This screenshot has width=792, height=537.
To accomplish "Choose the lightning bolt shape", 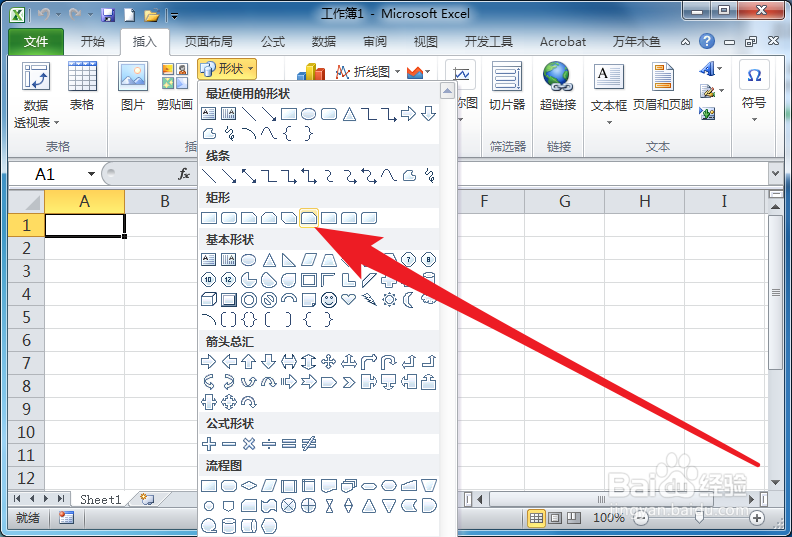I will point(369,300).
